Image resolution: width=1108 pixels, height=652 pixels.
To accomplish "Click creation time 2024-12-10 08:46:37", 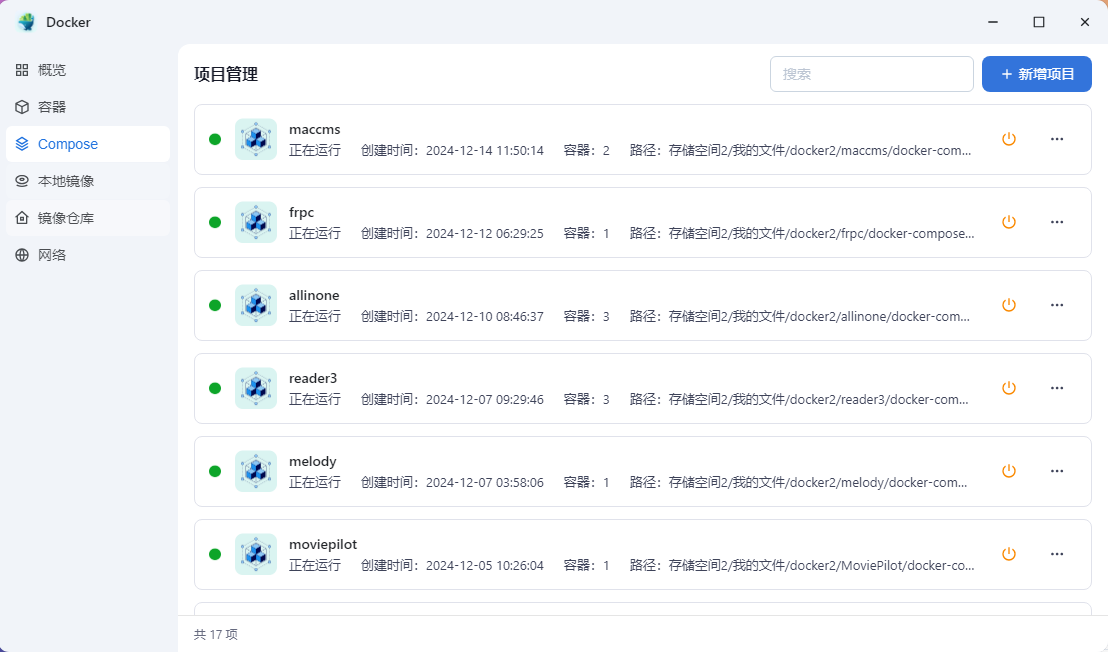I will pyautogui.click(x=485, y=316).
